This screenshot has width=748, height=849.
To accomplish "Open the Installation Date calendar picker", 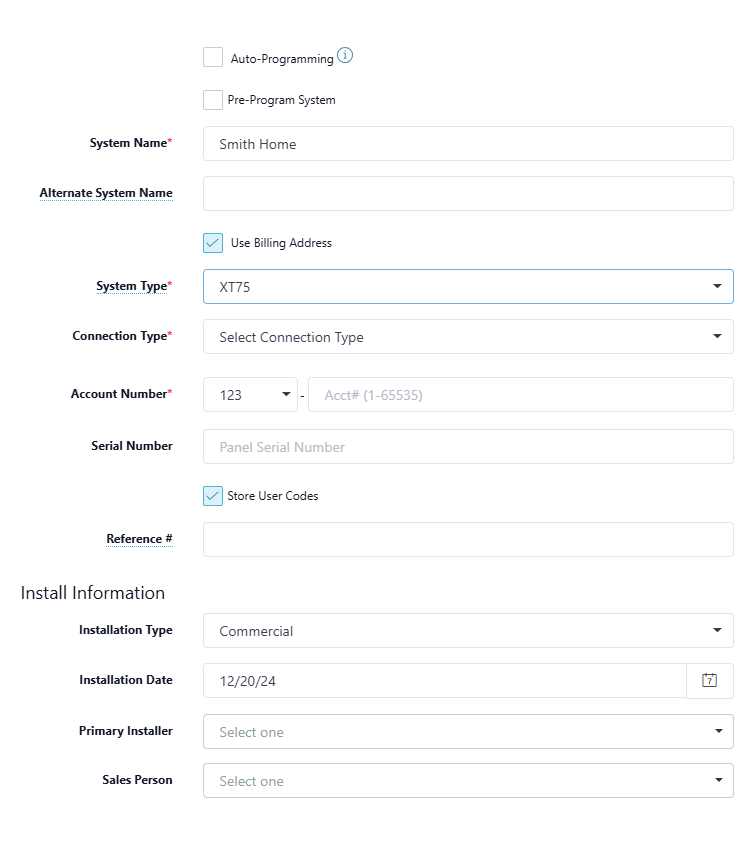I will tap(710, 680).
